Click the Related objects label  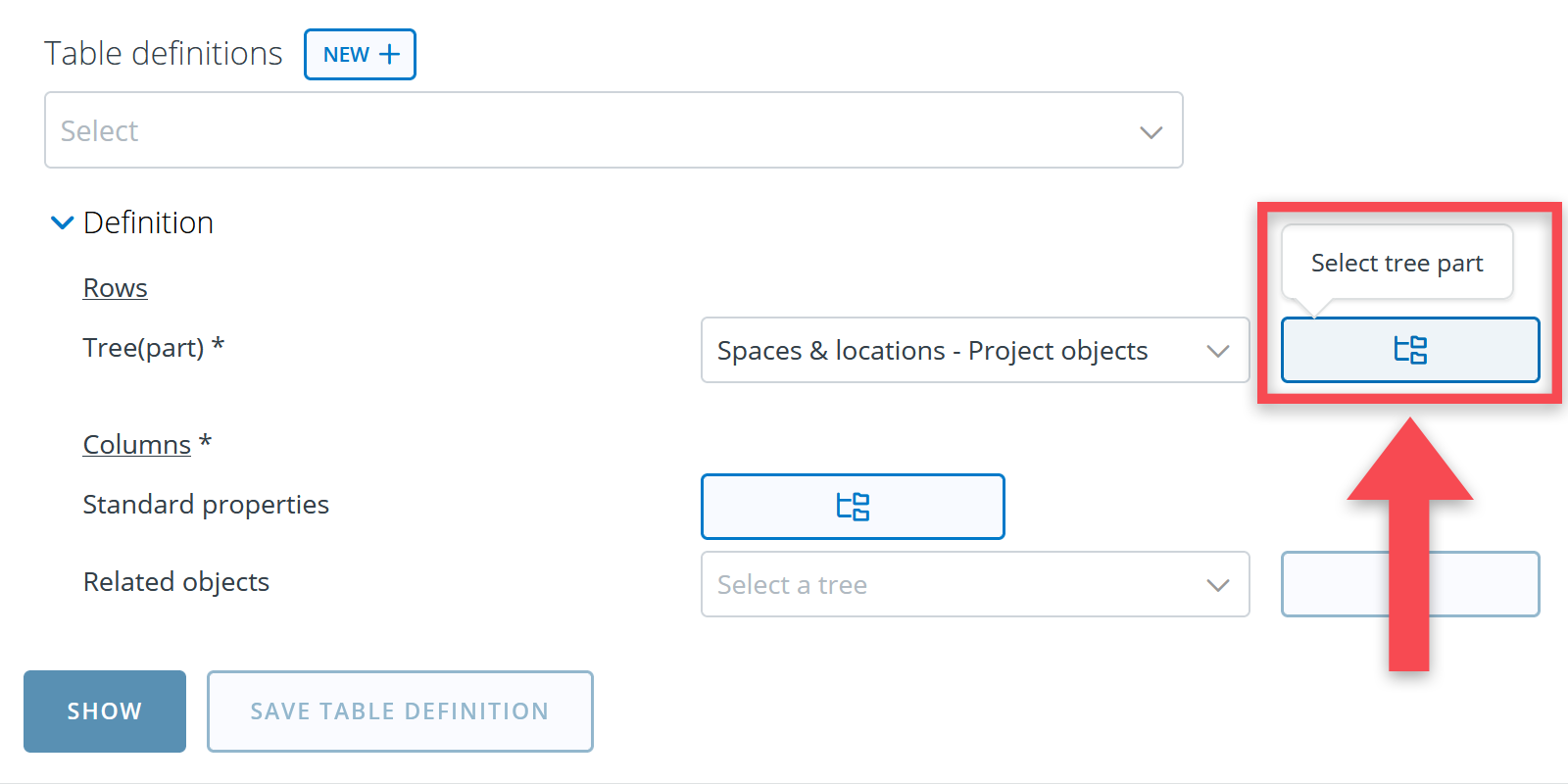click(x=176, y=582)
